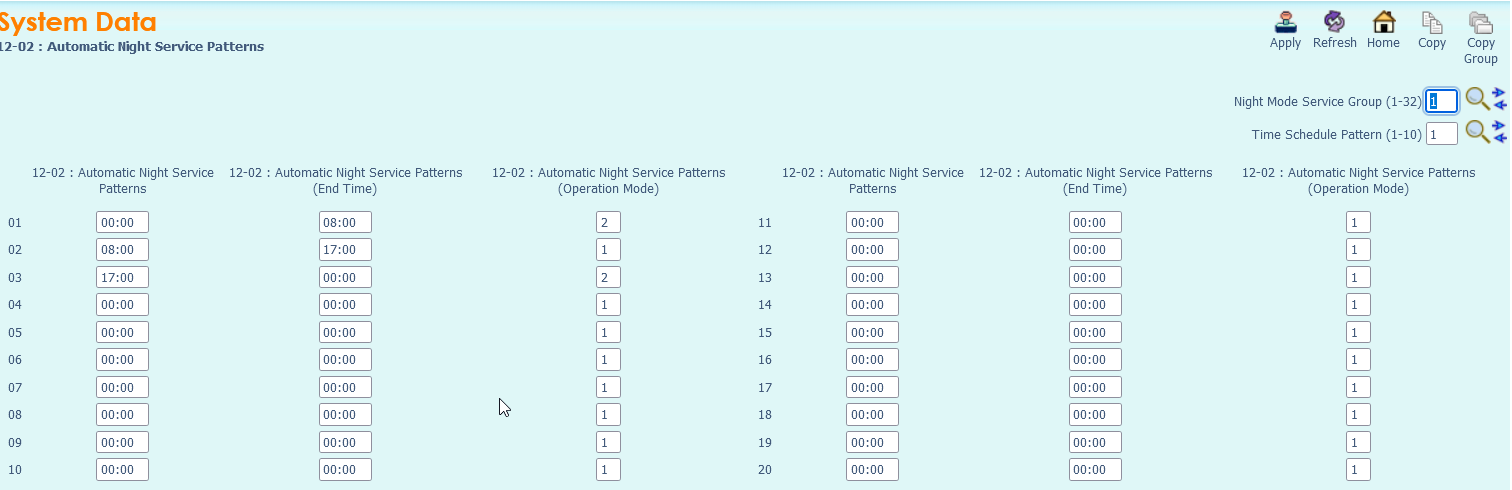Select row 06 operation mode field

coord(608,359)
